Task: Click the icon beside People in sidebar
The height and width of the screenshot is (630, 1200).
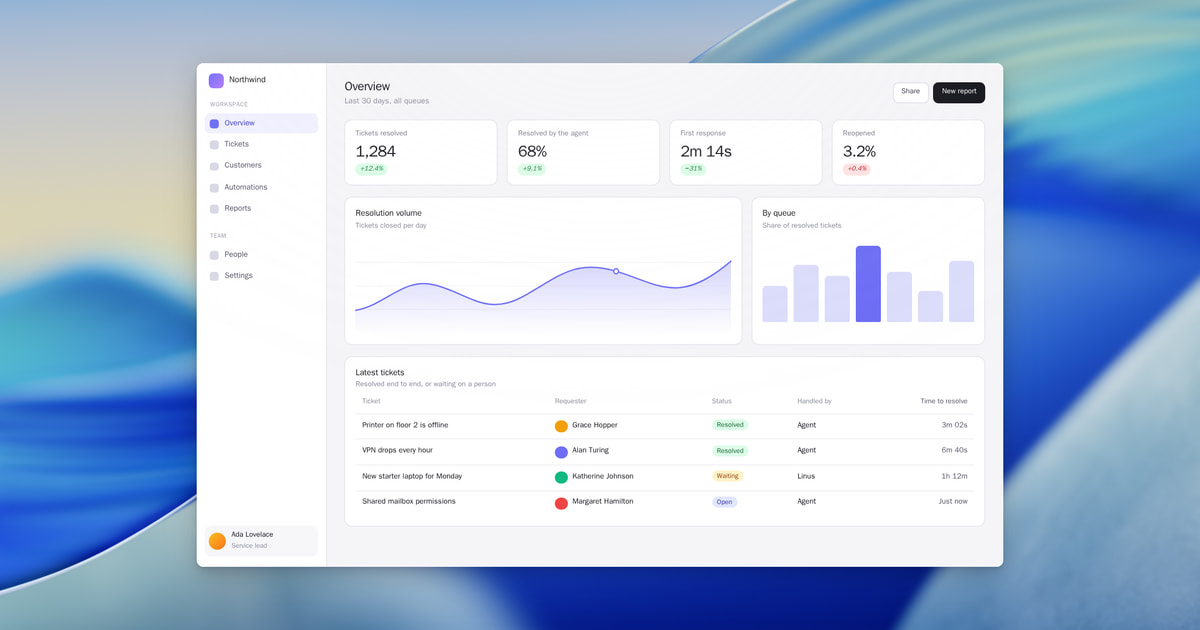Action: point(214,255)
